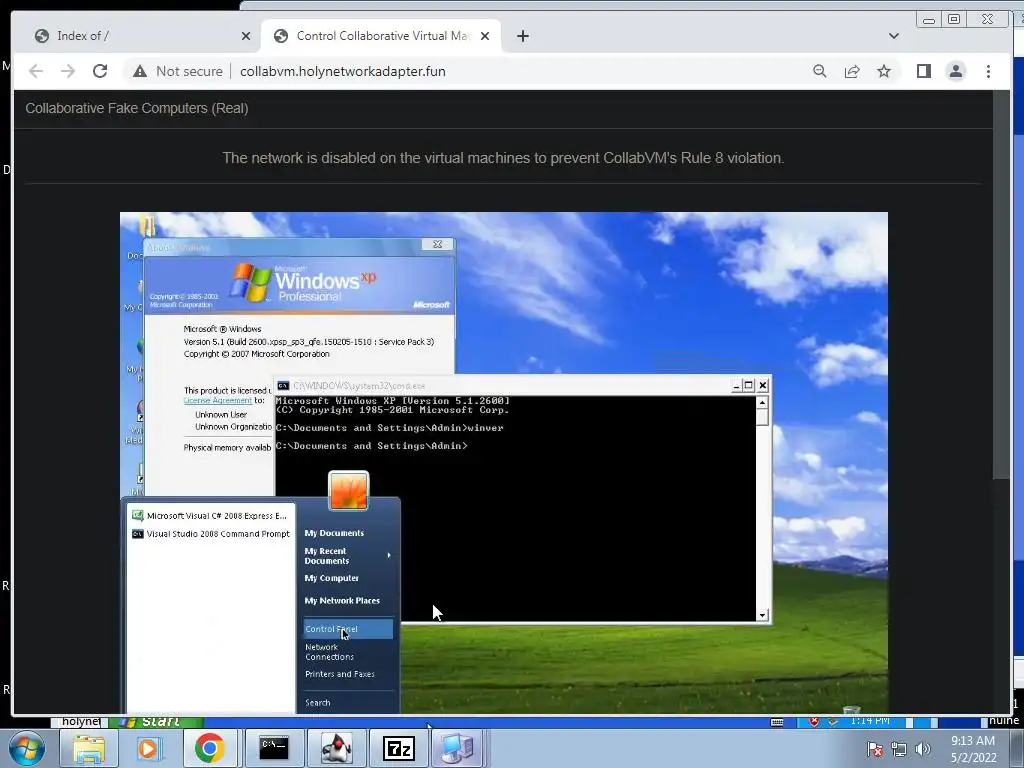Open the Command Prompt taskbar icon
This screenshot has height=768, width=1024.
coord(274,748)
